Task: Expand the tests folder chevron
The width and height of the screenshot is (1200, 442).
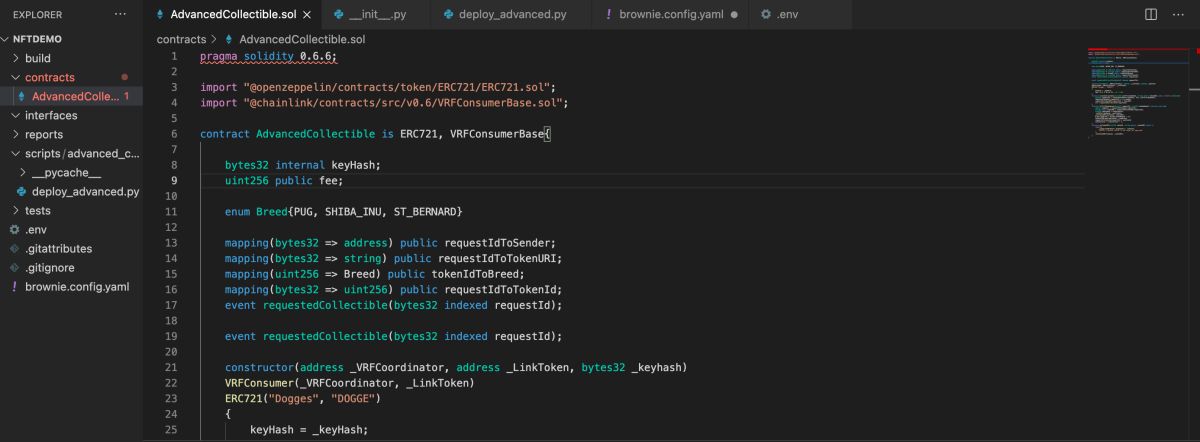Action: pyautogui.click(x=16, y=211)
